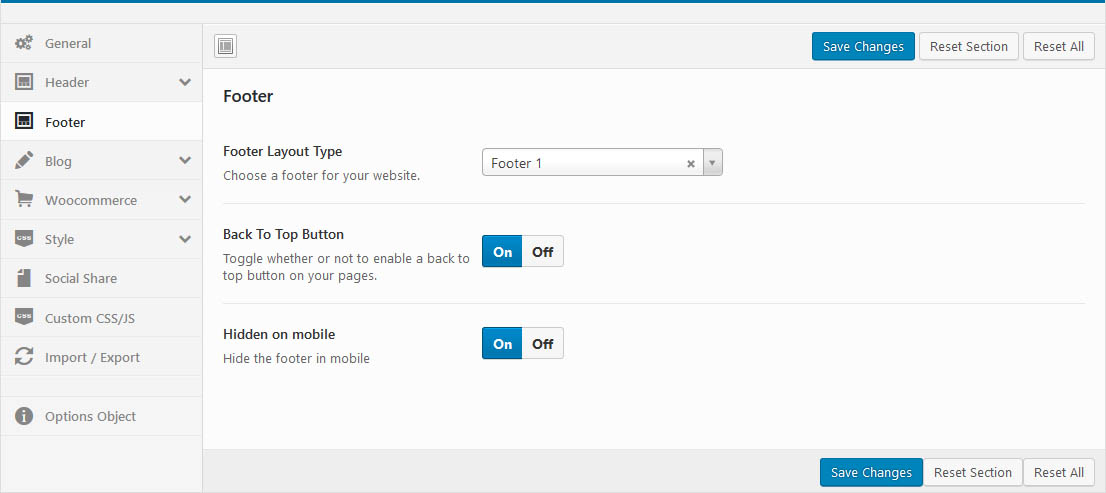Clear the Footer 1 selection with the x
Viewport: 1106px width, 493px height.
[x=690, y=164]
